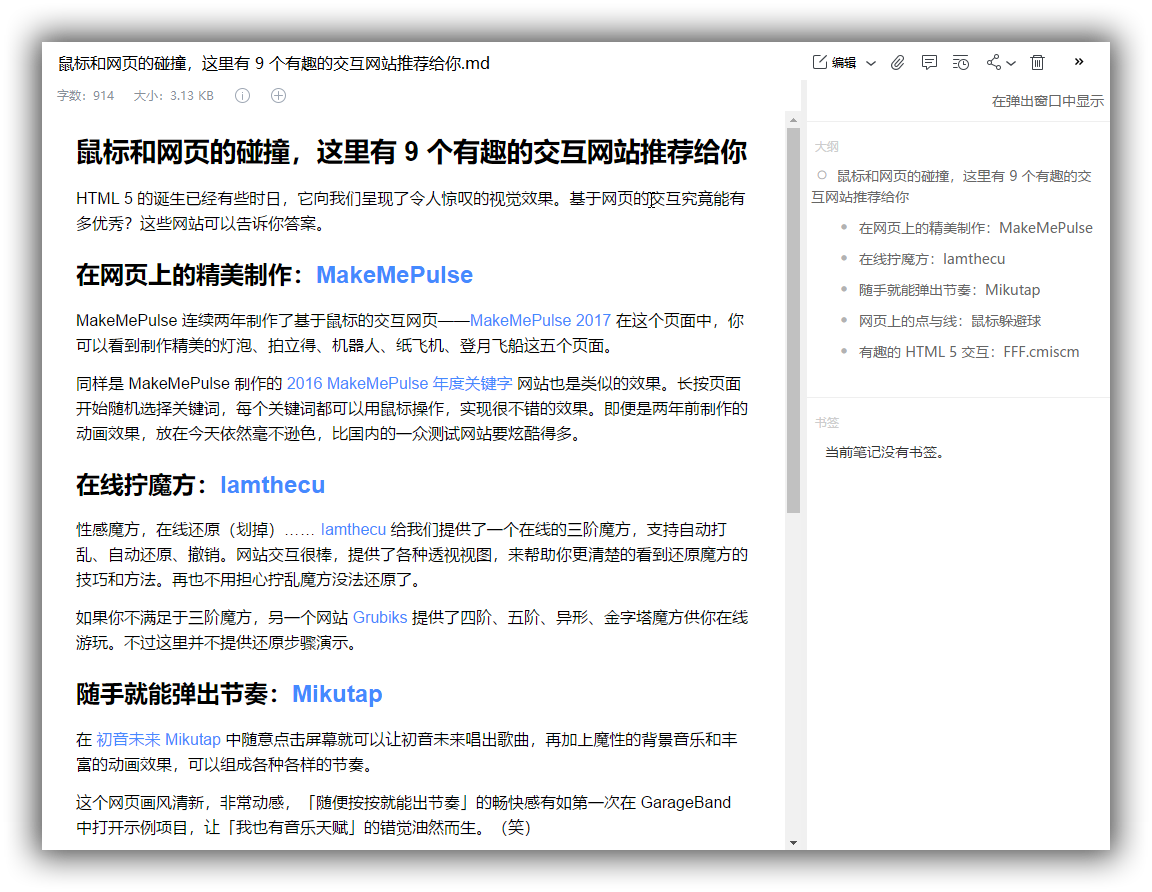Go to outline item 网页上的点与线：鼠标躲避球
The width and height of the screenshot is (1152, 892).
[949, 321]
